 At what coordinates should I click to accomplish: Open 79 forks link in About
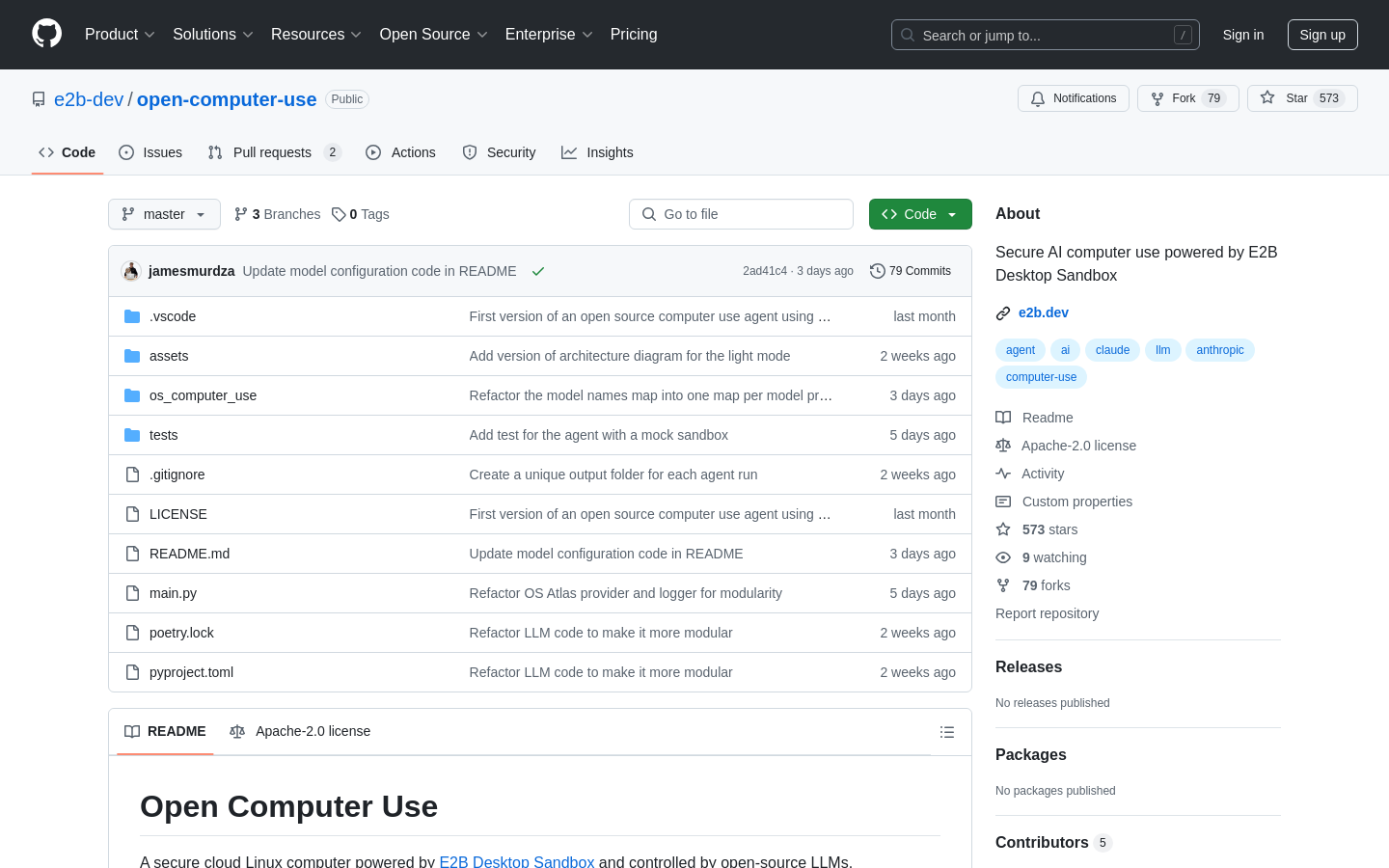coord(1046,585)
